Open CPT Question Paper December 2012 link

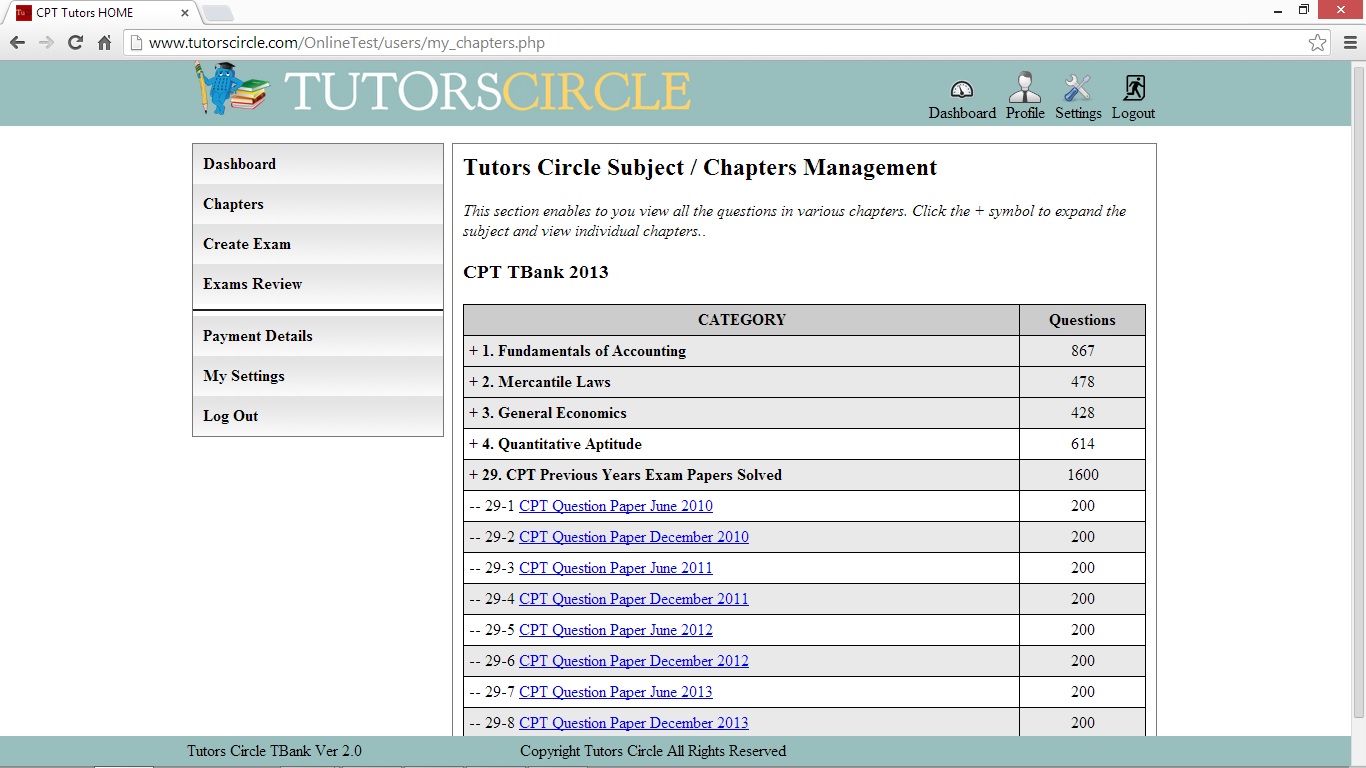click(x=634, y=661)
